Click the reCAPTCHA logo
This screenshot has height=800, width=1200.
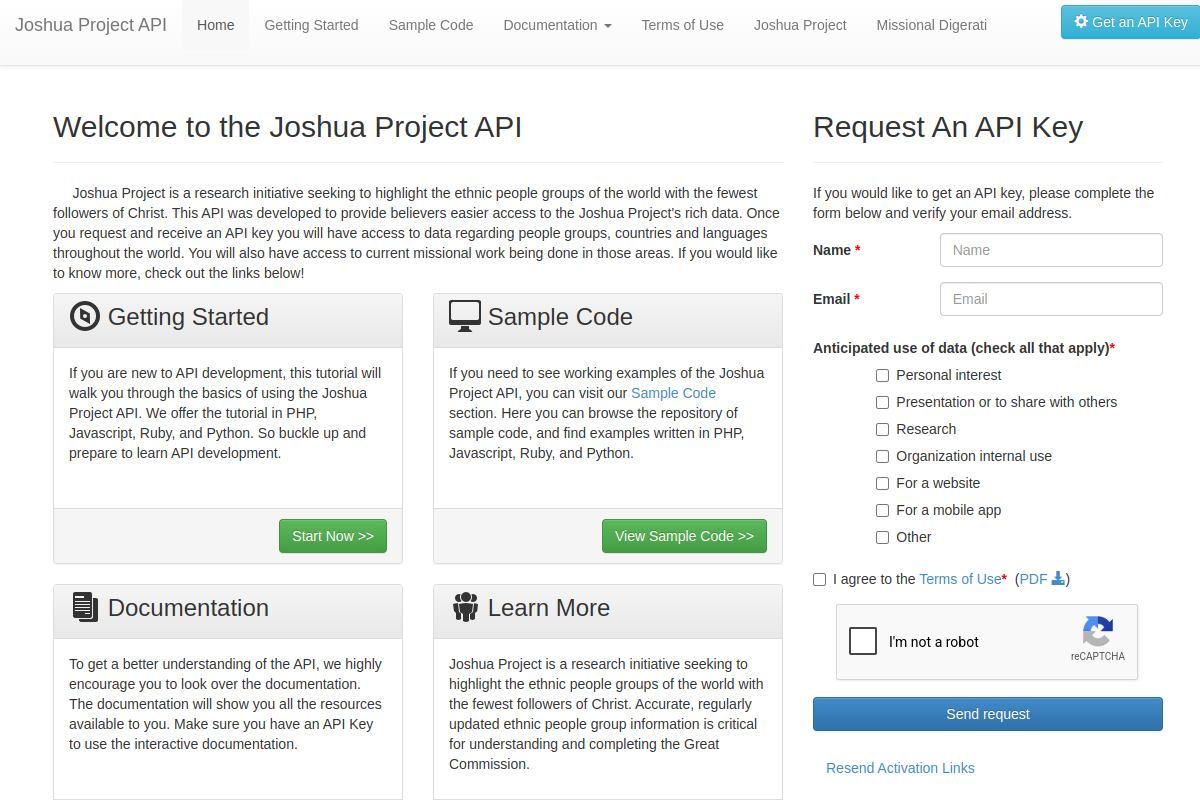click(1097, 632)
